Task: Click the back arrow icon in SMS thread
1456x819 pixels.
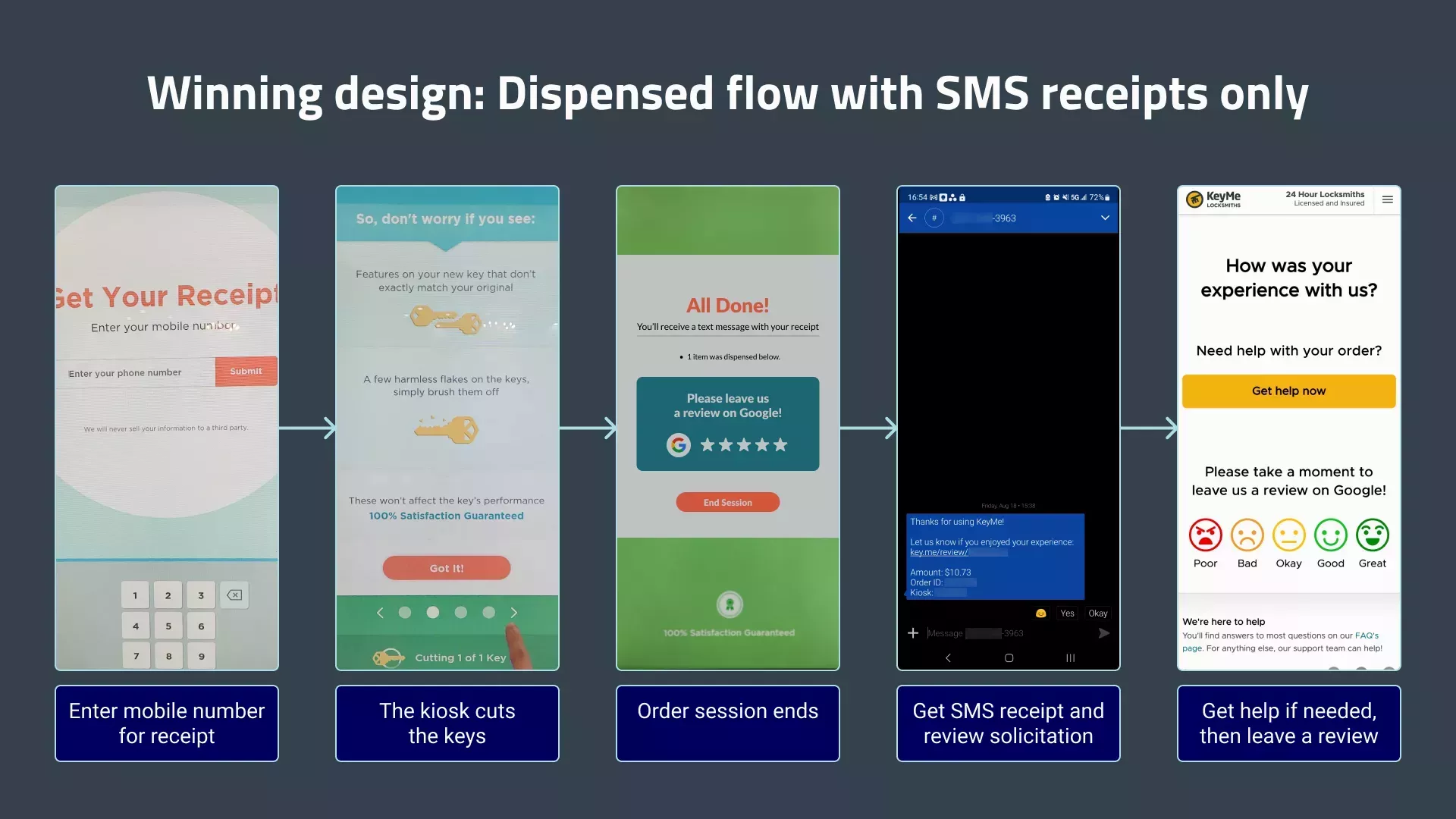Action: tap(911, 217)
